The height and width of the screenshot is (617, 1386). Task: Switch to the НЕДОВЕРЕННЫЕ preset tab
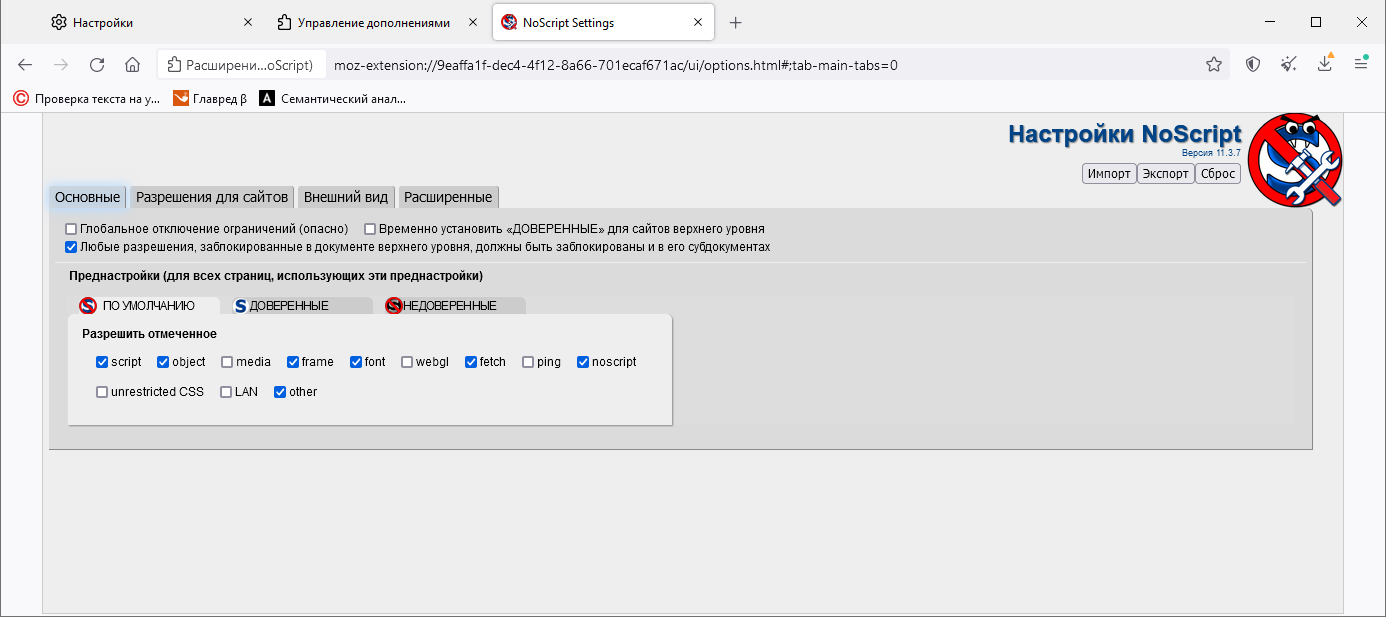(x=449, y=306)
